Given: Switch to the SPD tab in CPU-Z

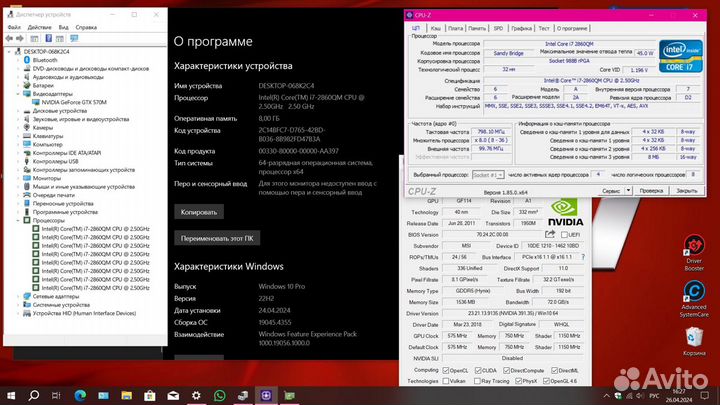Looking at the screenshot, I should [498, 28].
